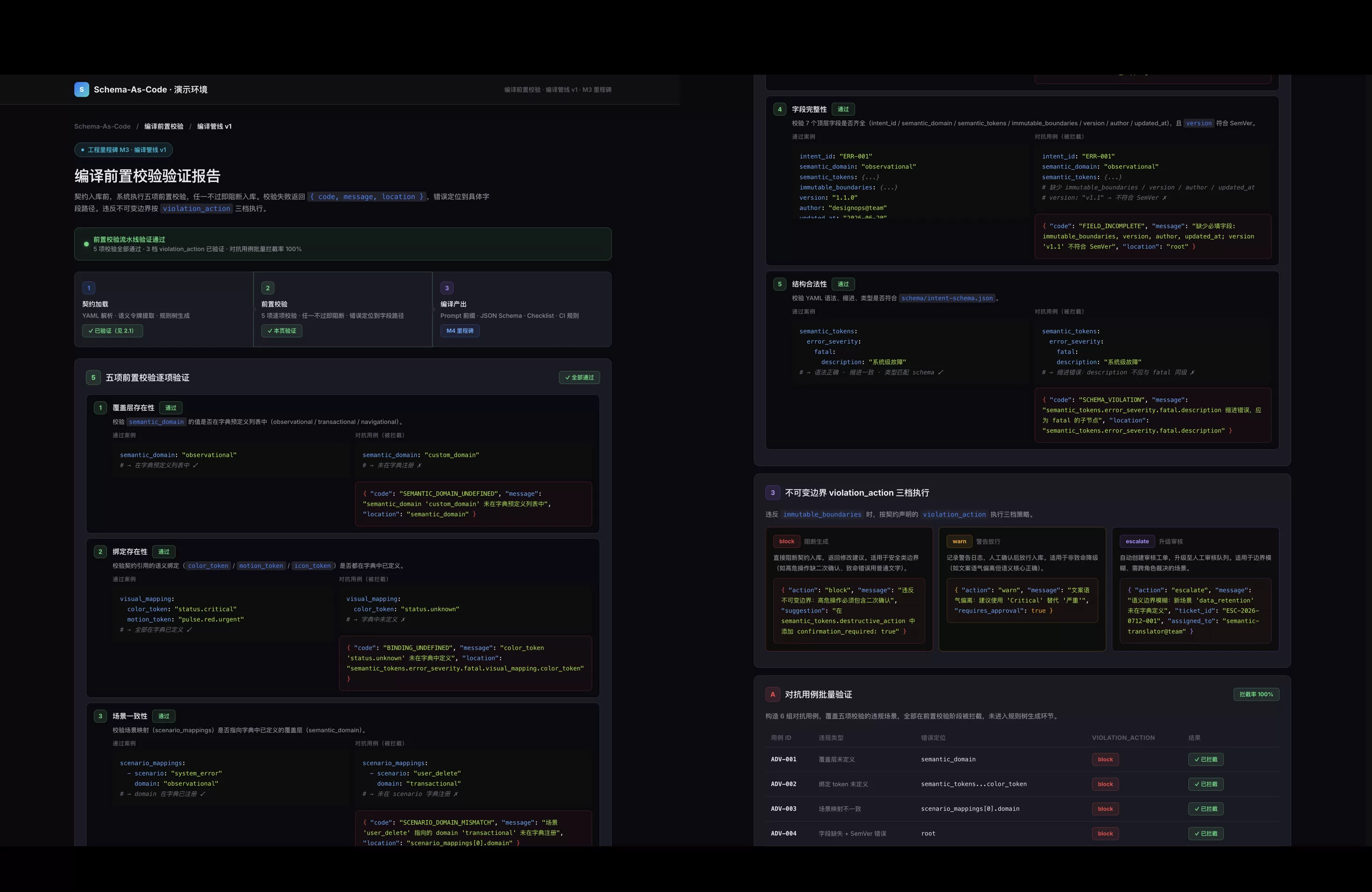Screen dimensions: 1372x892
Task: Go to 编译前置校验 breadcrumb
Action: (164, 126)
